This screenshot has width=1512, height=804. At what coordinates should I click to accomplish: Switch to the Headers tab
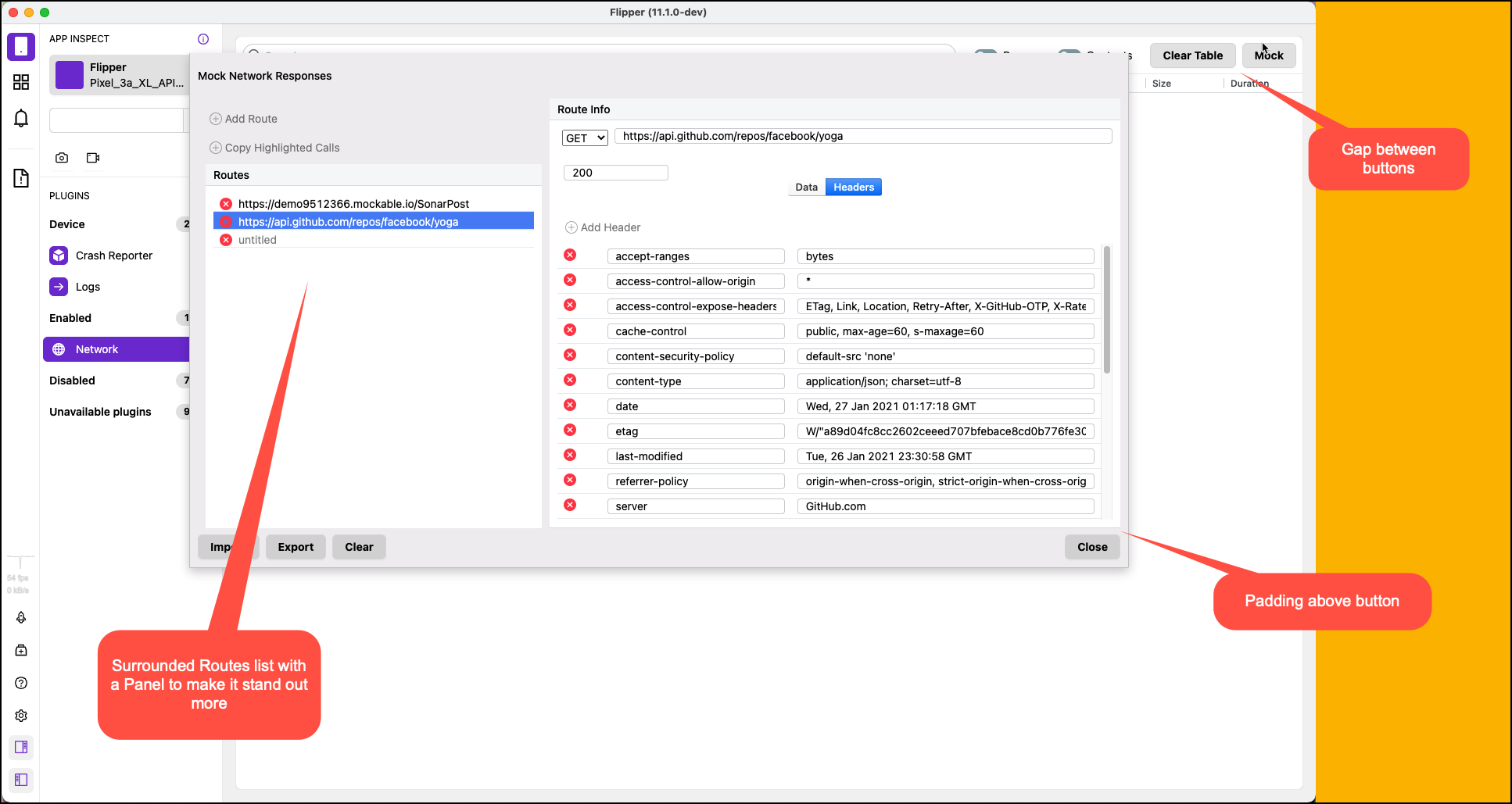tap(854, 188)
